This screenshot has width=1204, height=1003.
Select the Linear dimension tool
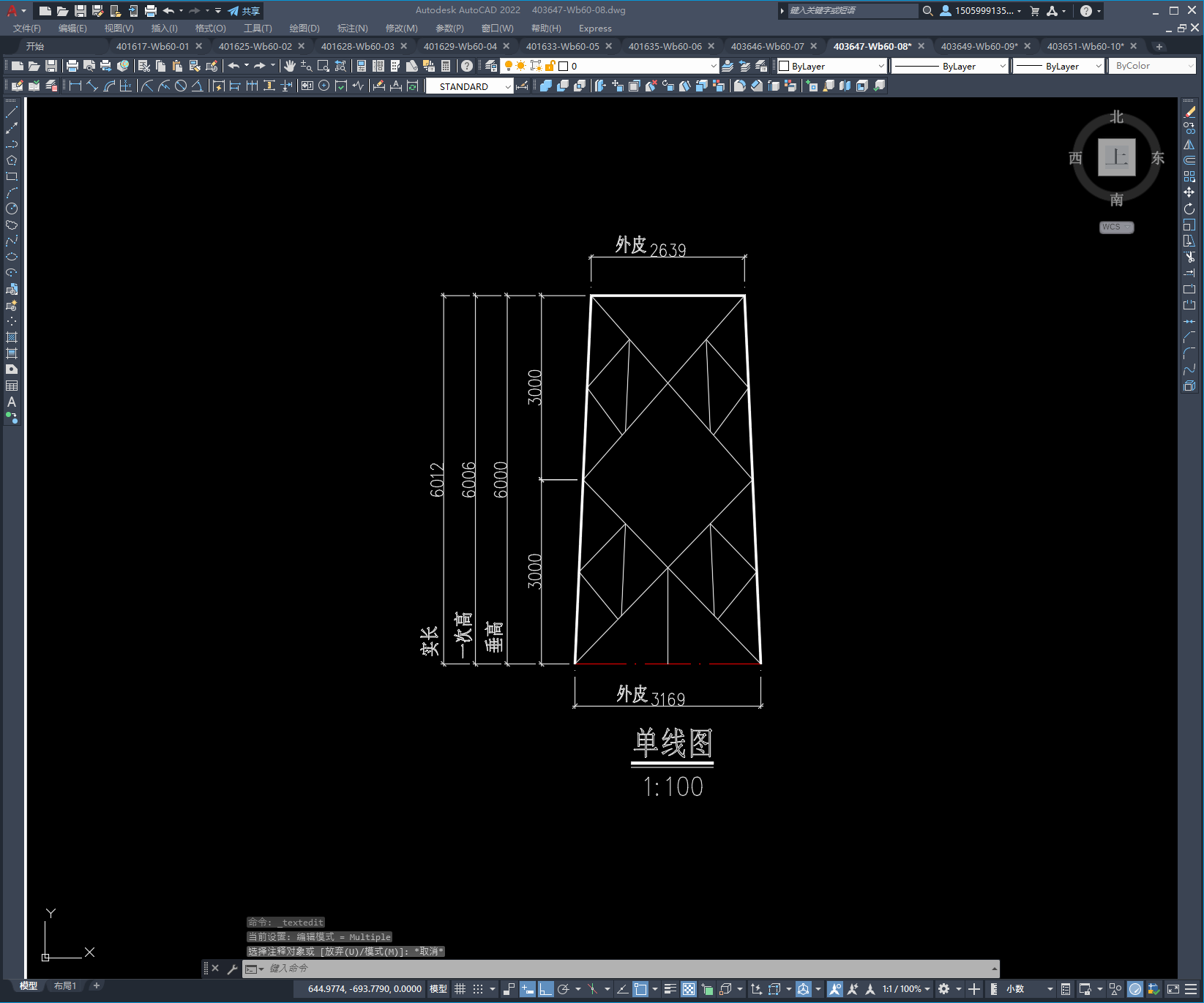pyautogui.click(x=75, y=86)
